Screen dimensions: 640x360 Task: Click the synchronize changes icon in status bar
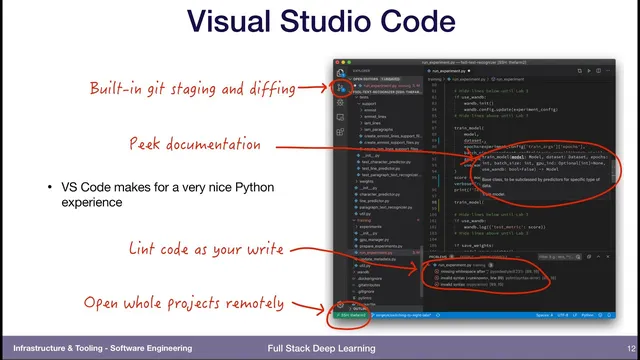438,315
